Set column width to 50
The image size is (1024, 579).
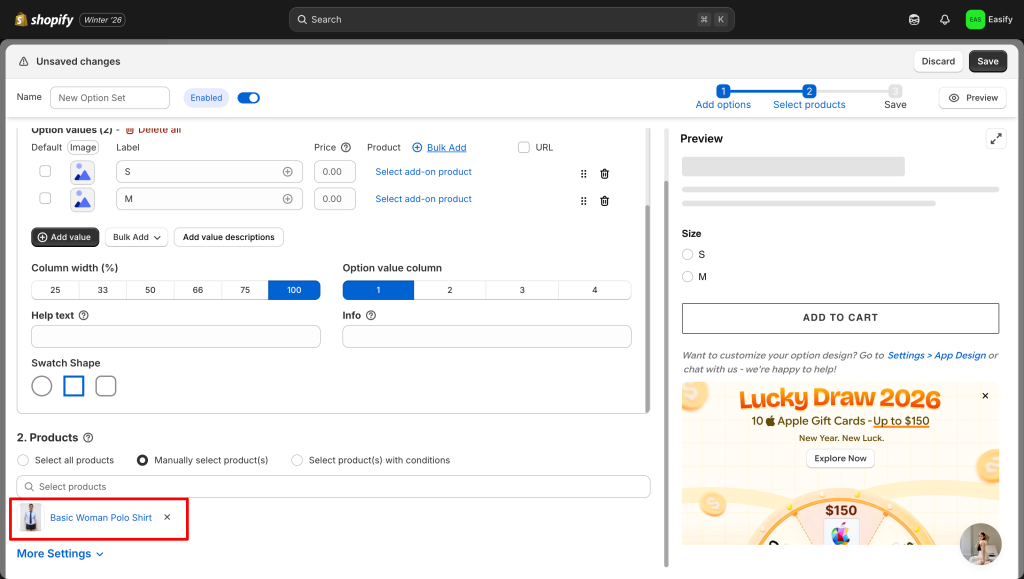[150, 290]
